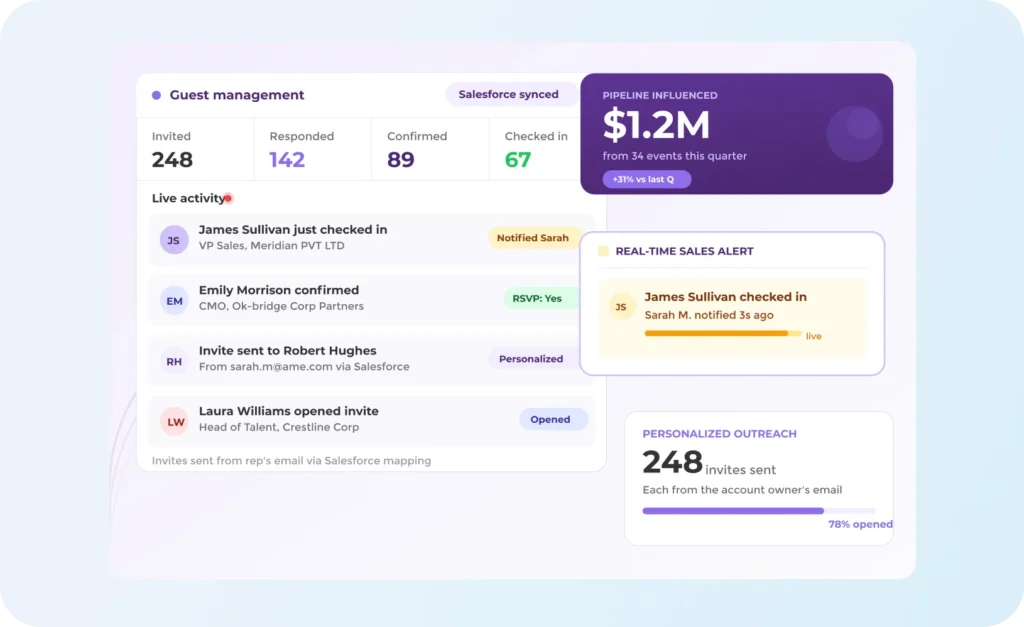Click the Guest management heading
Viewport: 1024px width, 627px height.
pyautogui.click(x=237, y=95)
